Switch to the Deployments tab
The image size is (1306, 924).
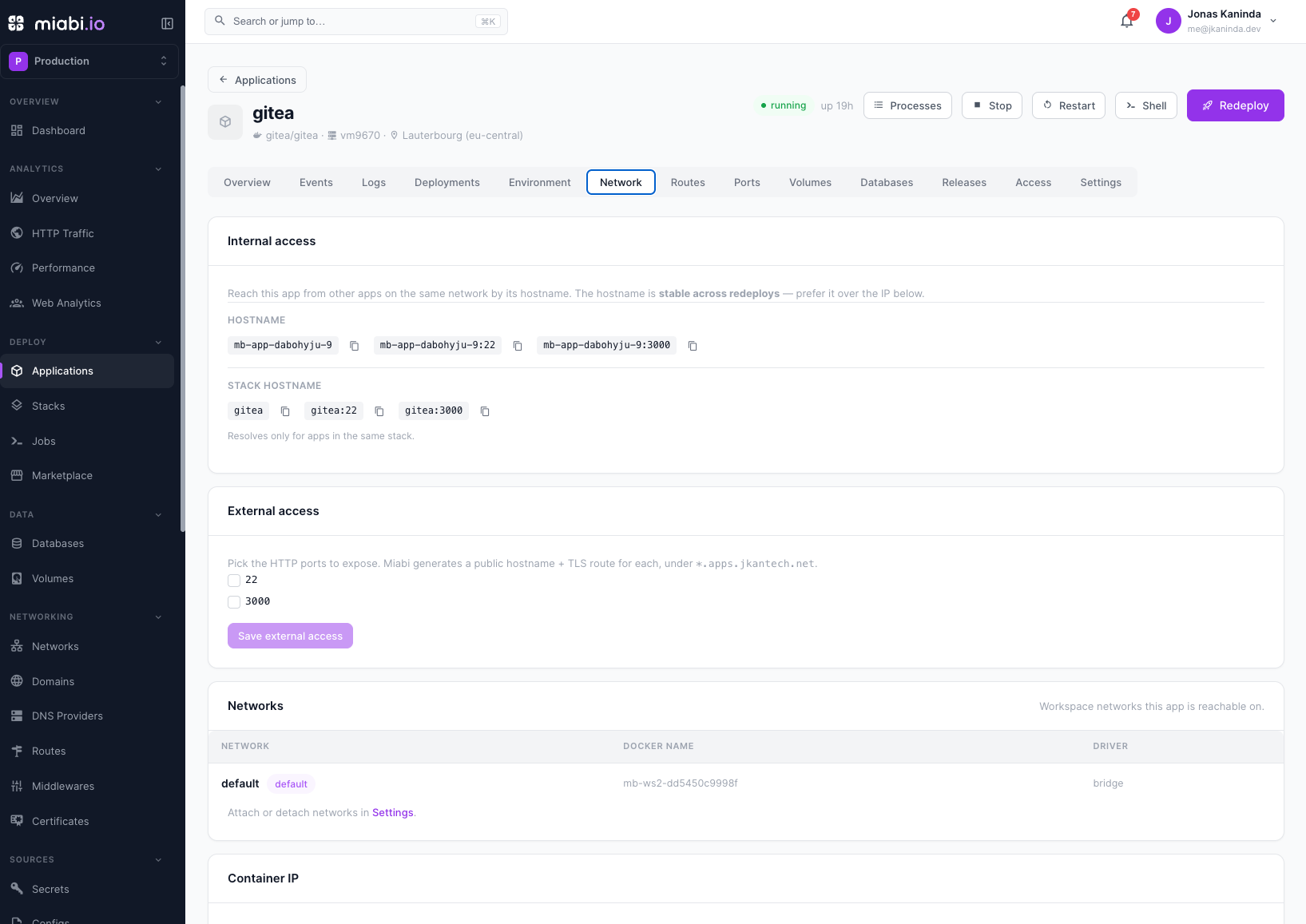[447, 182]
